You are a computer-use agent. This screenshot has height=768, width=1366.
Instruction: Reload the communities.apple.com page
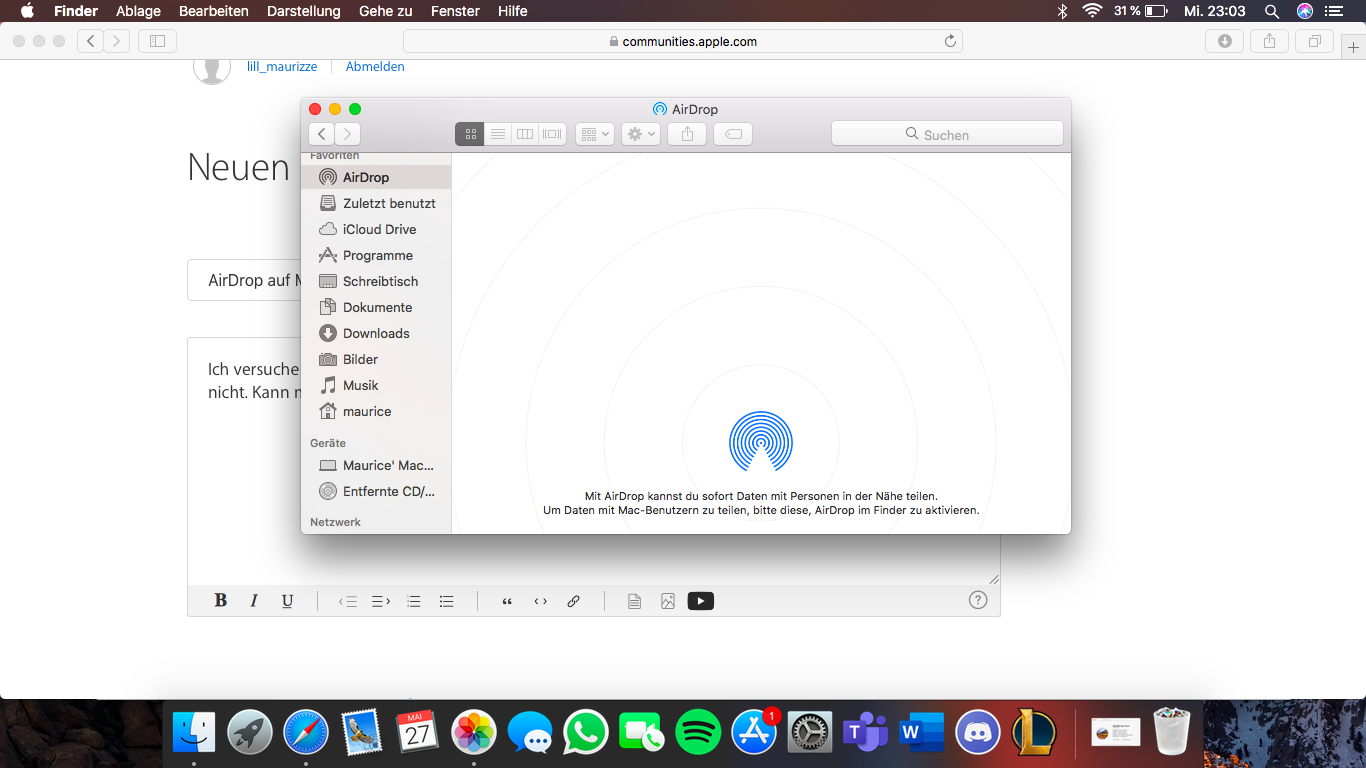(950, 41)
